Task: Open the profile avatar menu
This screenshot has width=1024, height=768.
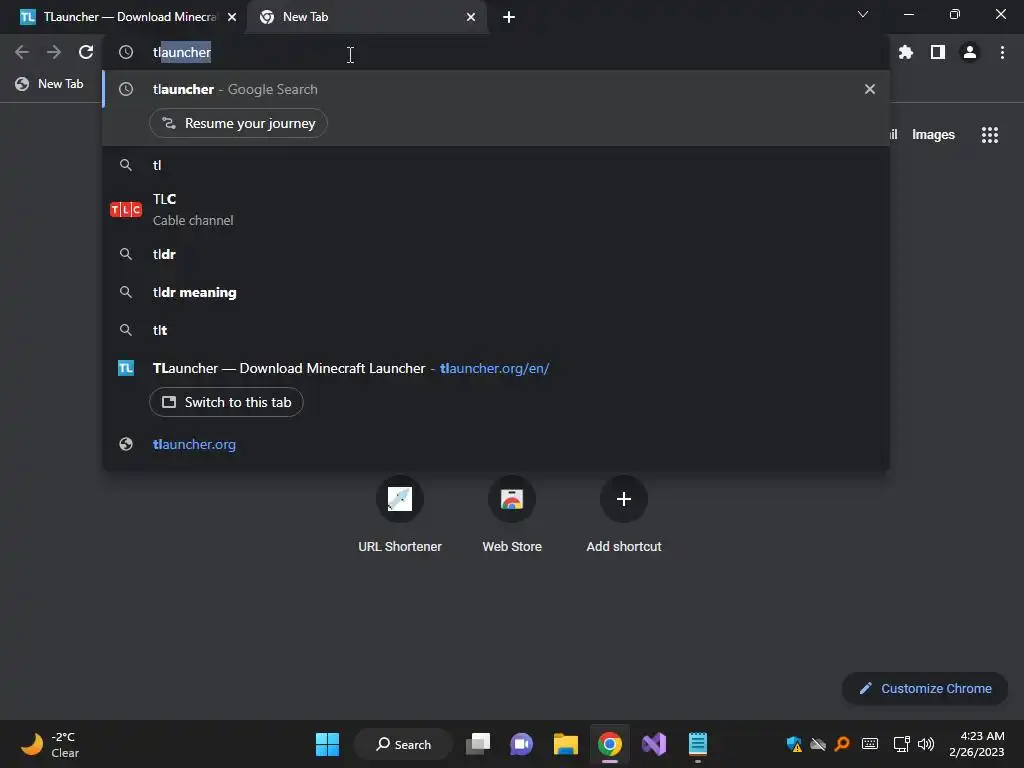Action: coord(970,52)
